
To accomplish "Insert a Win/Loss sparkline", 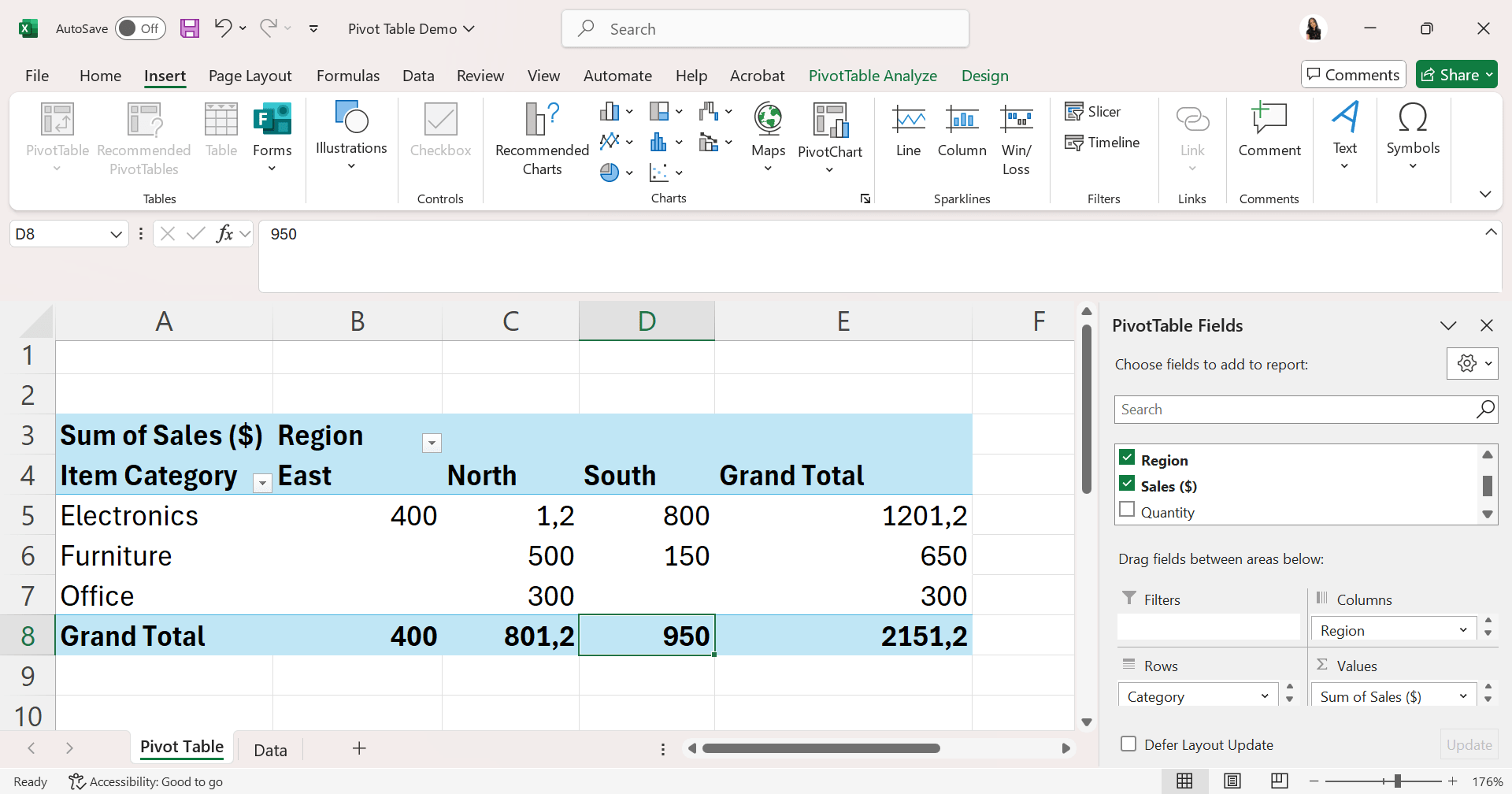I will tap(1016, 121).
